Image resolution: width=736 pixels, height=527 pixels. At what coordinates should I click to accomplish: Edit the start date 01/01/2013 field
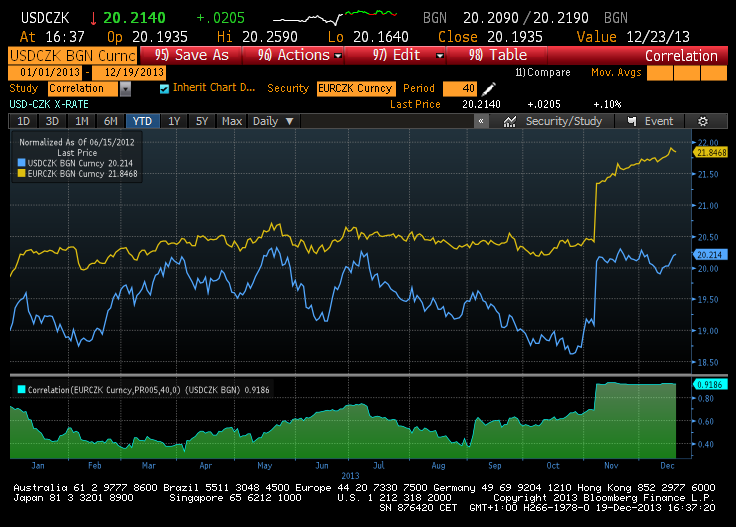point(45,73)
